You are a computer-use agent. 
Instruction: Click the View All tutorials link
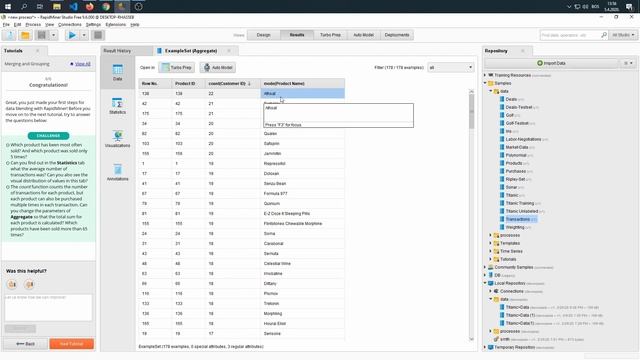tap(83, 64)
